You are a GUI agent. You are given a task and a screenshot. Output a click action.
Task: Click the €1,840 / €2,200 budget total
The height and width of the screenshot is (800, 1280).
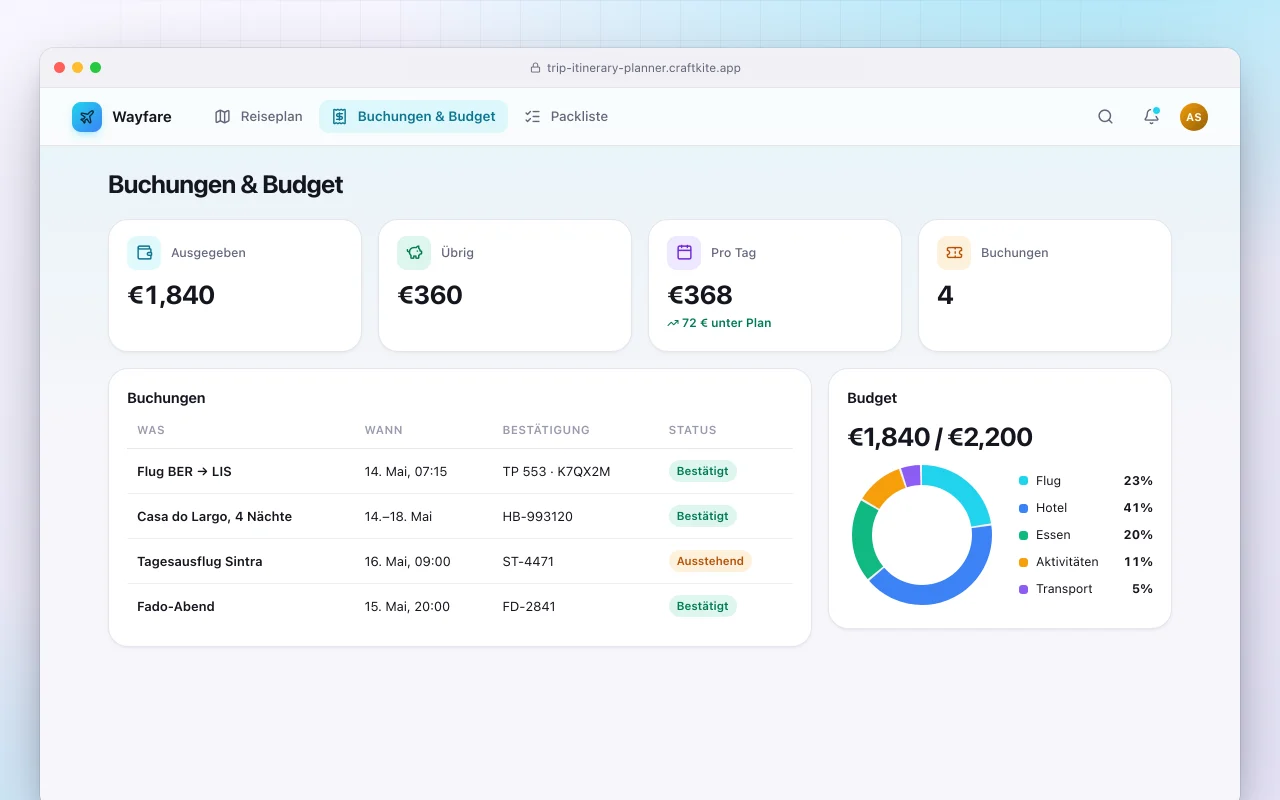(x=940, y=437)
